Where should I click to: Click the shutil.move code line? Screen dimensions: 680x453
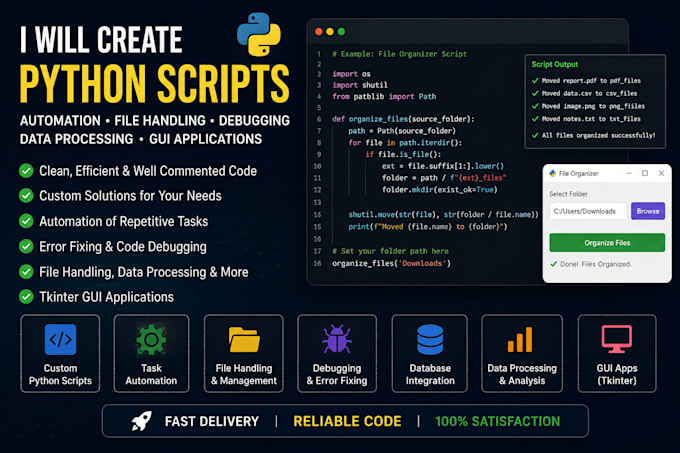(443, 215)
